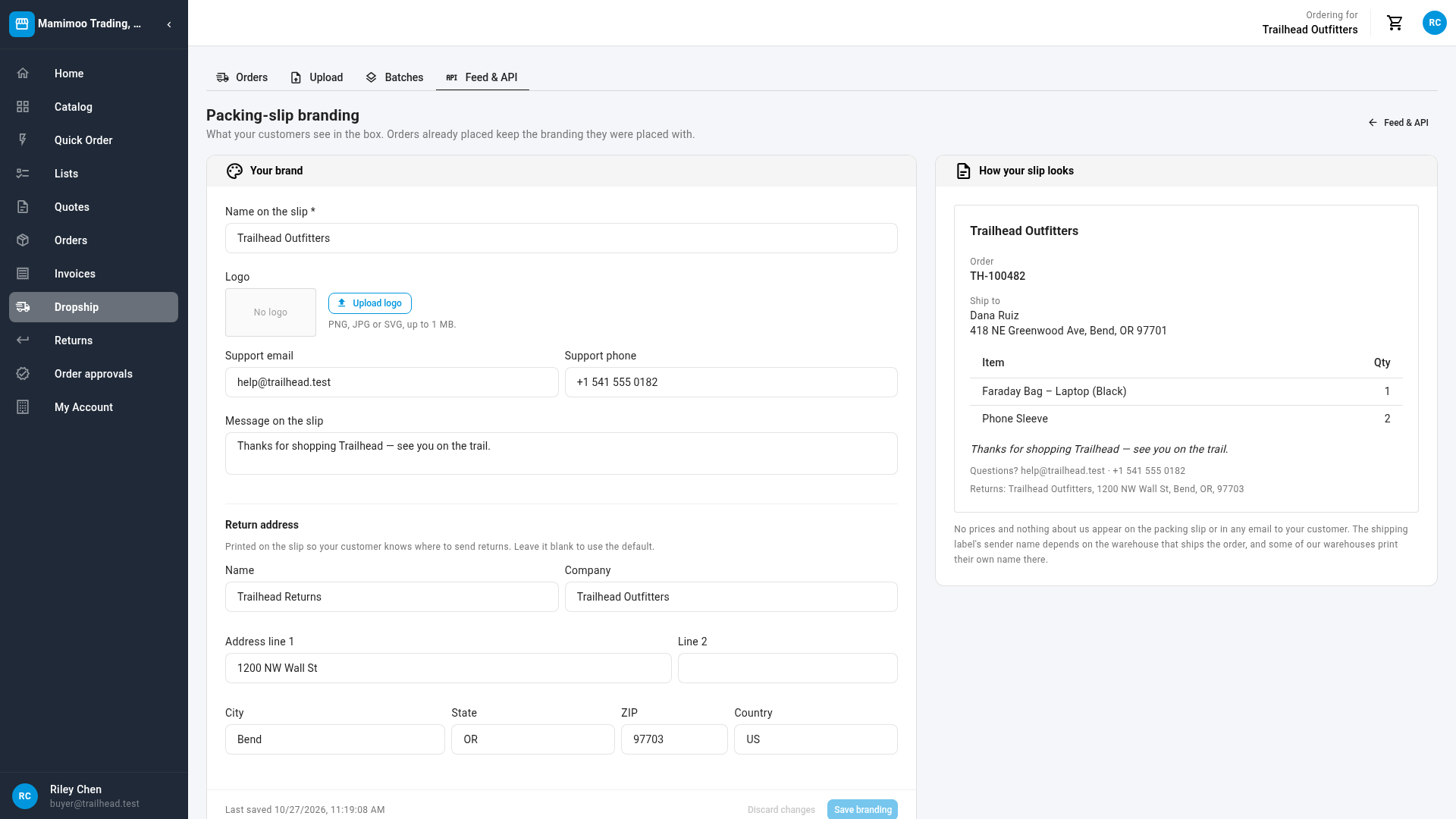Click Save branding button
The width and height of the screenshot is (1456, 819).
point(862,809)
